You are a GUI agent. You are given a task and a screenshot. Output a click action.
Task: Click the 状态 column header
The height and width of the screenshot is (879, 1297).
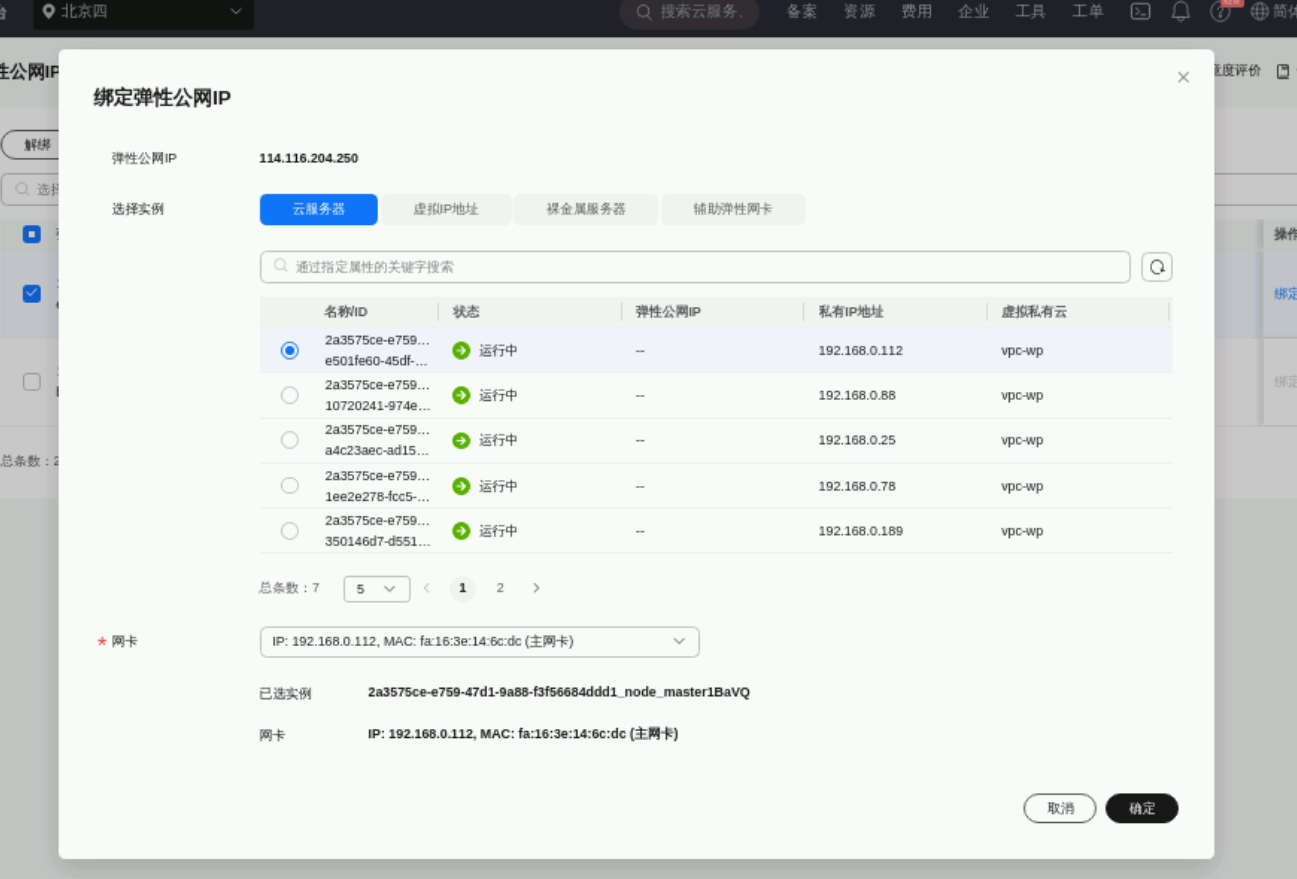click(466, 312)
